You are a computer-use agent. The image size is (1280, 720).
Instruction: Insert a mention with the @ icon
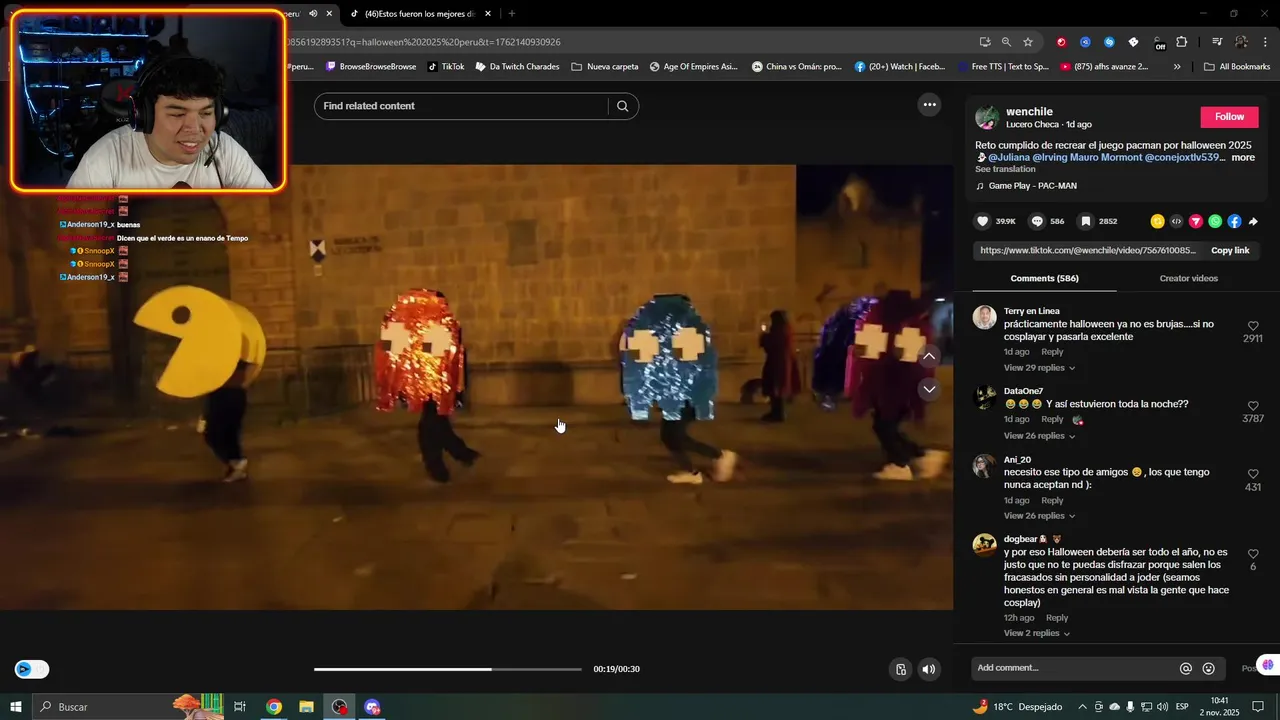tap(1186, 668)
